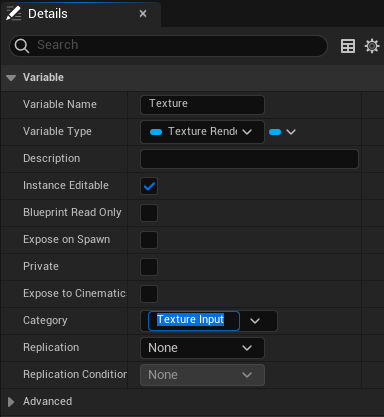Enable Expose on Spawn
This screenshot has width=384, height=417.
pyautogui.click(x=149, y=240)
